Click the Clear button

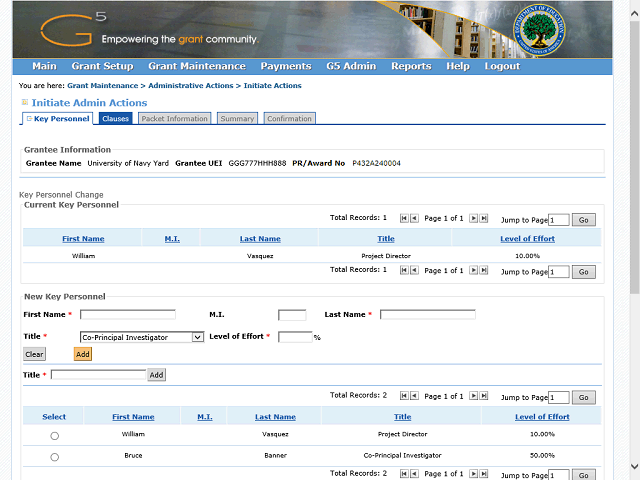coord(34,354)
